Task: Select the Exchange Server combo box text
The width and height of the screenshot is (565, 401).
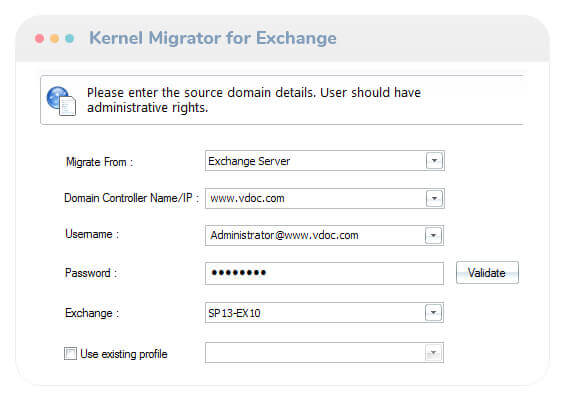Action: 249,161
